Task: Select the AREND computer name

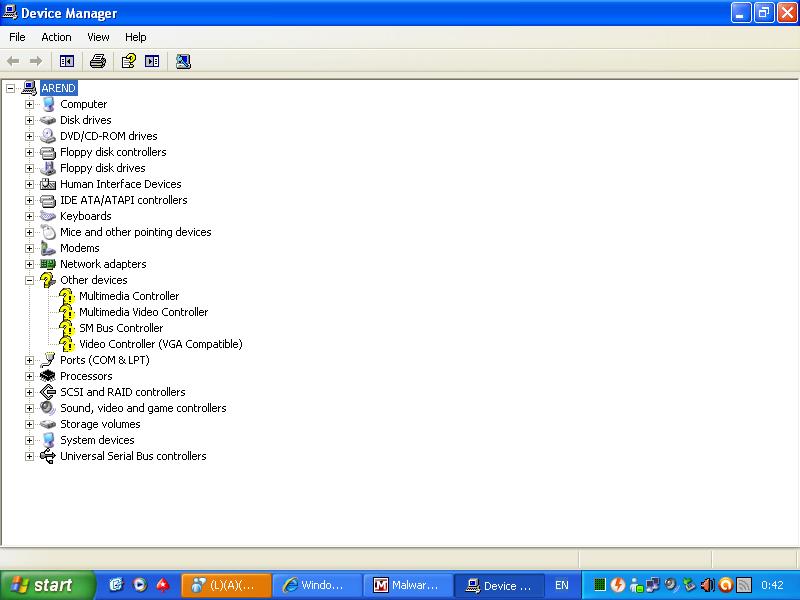Action: (x=59, y=88)
